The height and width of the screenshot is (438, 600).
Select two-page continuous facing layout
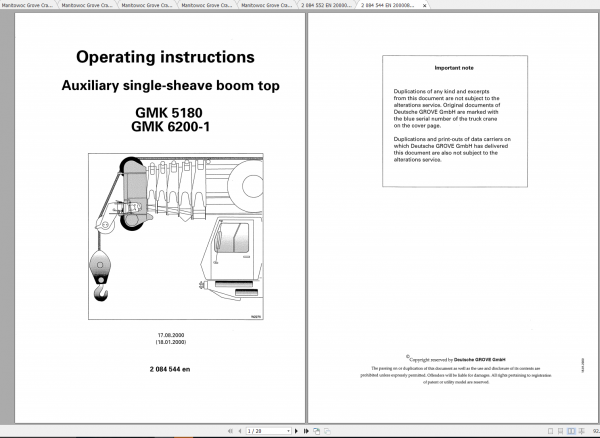(x=582, y=431)
